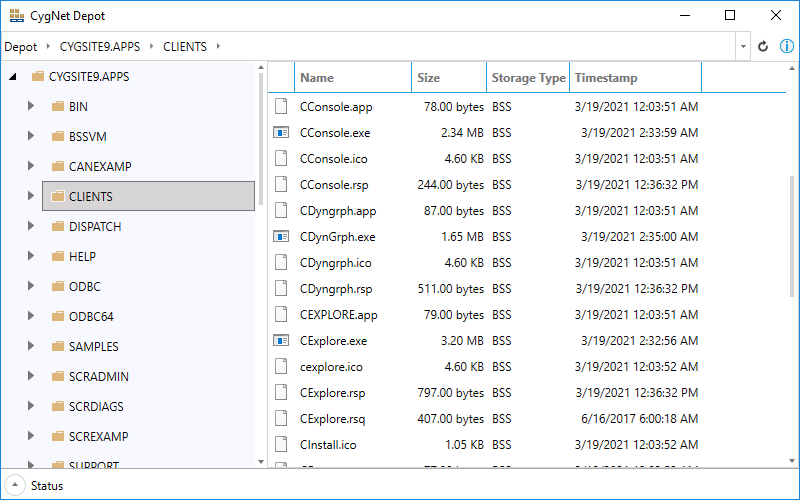Collapse the CYGSITE9.APPS root node

click(13, 77)
